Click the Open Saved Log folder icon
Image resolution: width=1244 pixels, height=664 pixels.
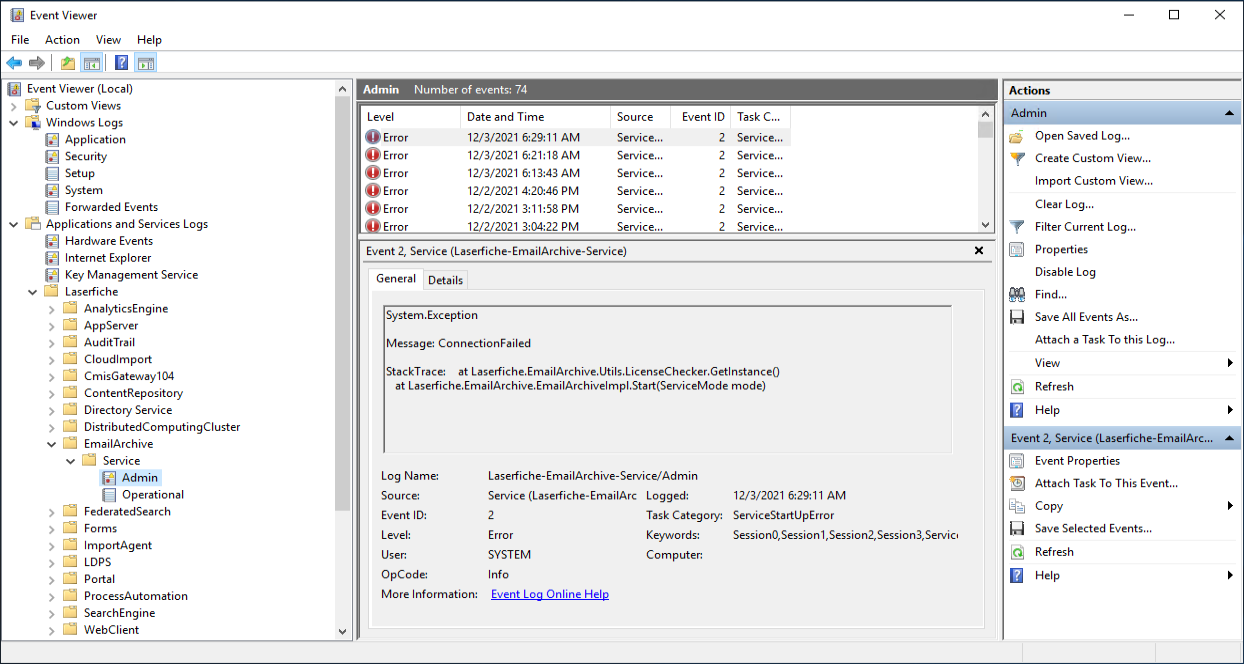(x=1017, y=136)
